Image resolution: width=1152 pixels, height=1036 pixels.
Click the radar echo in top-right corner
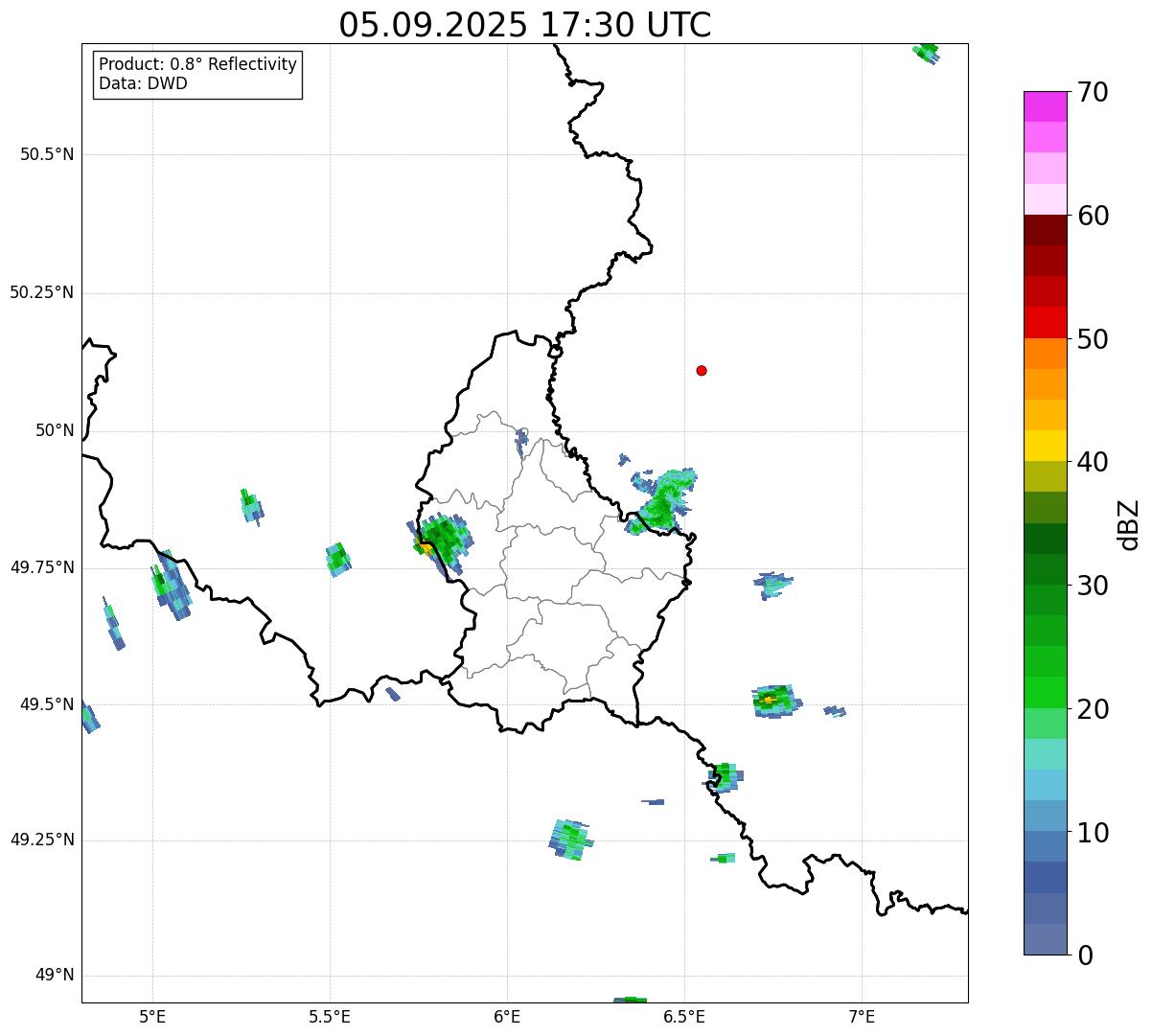click(926, 52)
